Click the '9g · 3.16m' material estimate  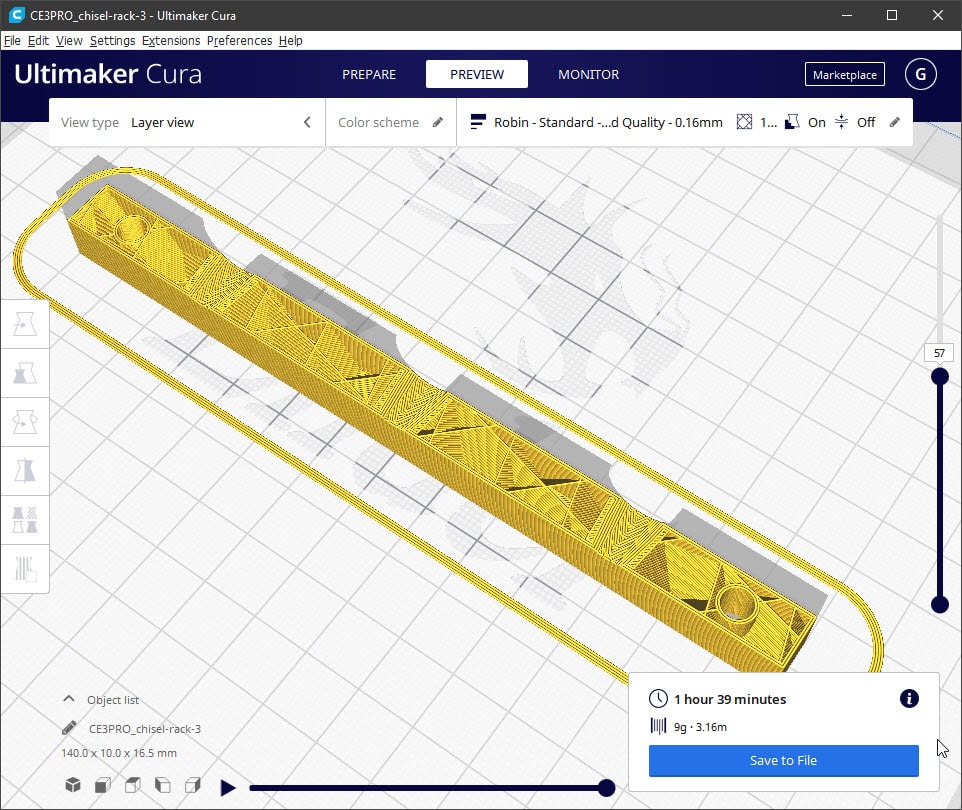coord(700,727)
